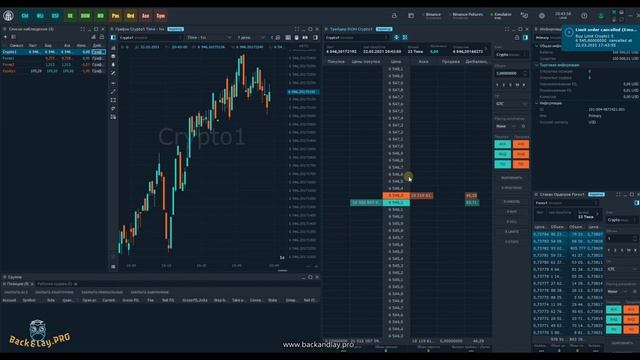640x360 pixels.
Task: Open the Primary account dropdown
Action: pos(548,38)
